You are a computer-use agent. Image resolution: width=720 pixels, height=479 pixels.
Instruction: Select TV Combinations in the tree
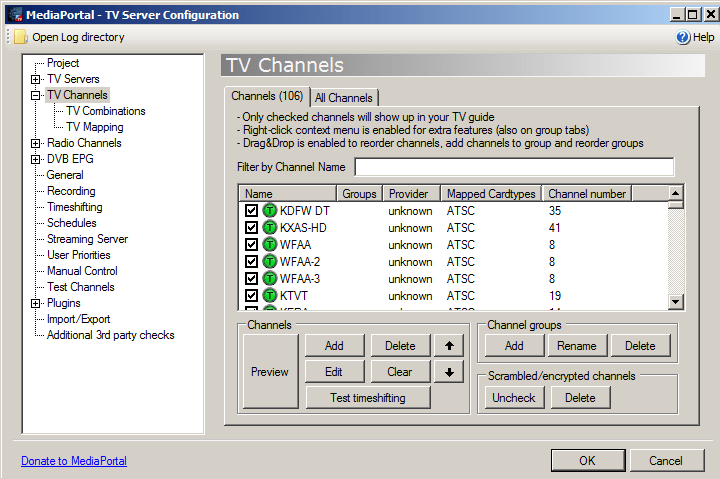[106, 111]
